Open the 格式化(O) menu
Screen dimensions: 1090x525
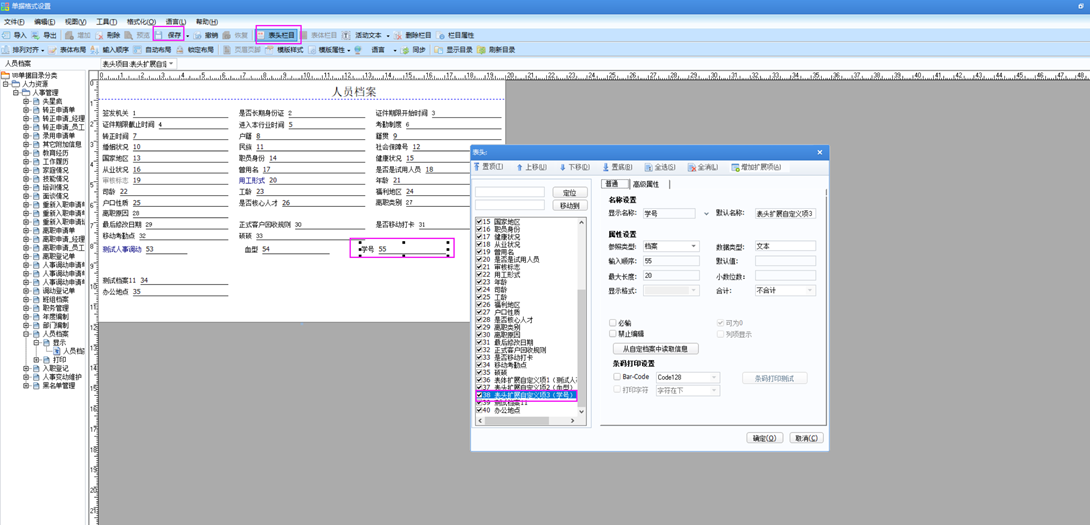click(141, 22)
